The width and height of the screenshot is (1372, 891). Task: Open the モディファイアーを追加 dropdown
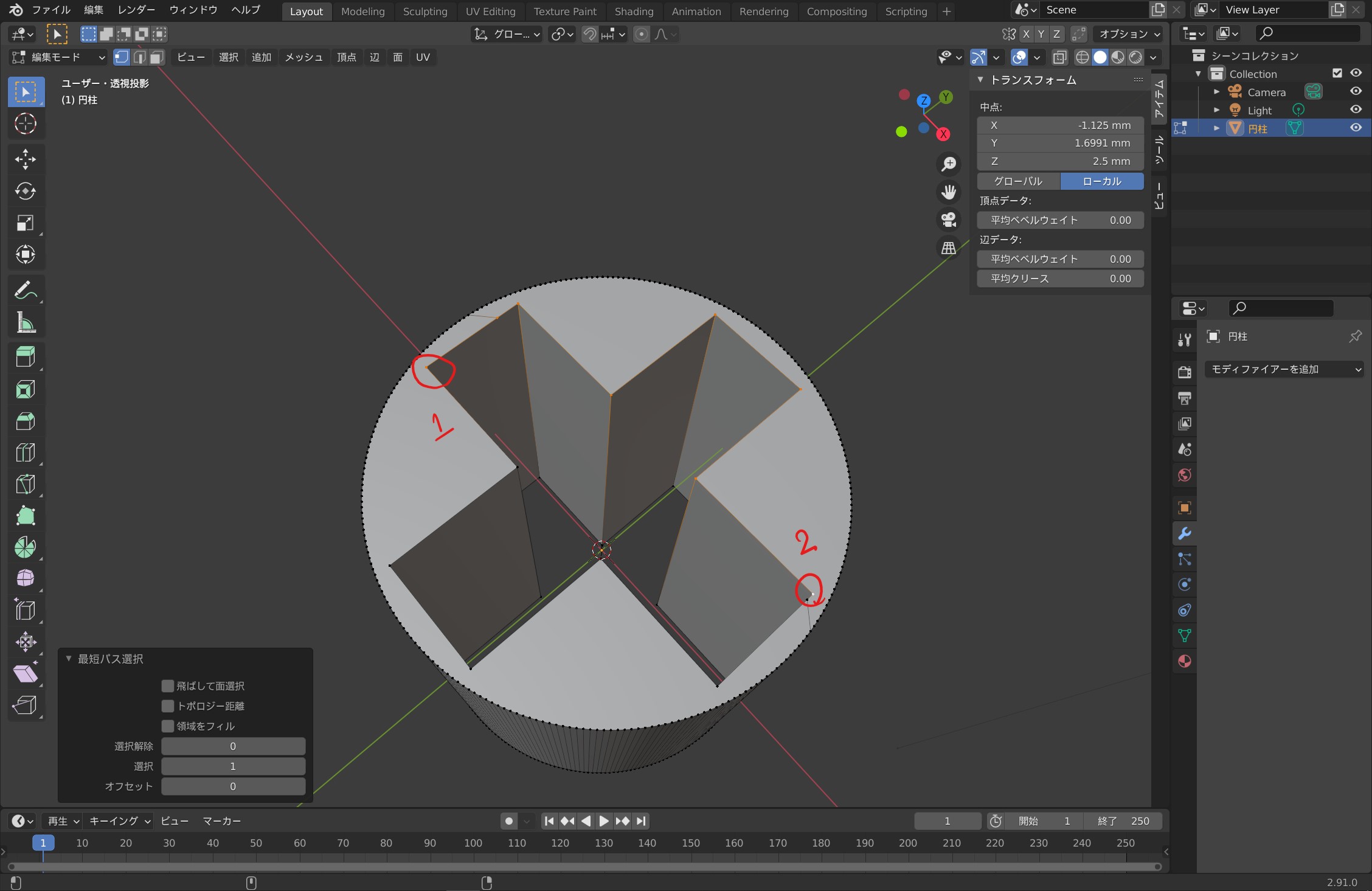1284,369
